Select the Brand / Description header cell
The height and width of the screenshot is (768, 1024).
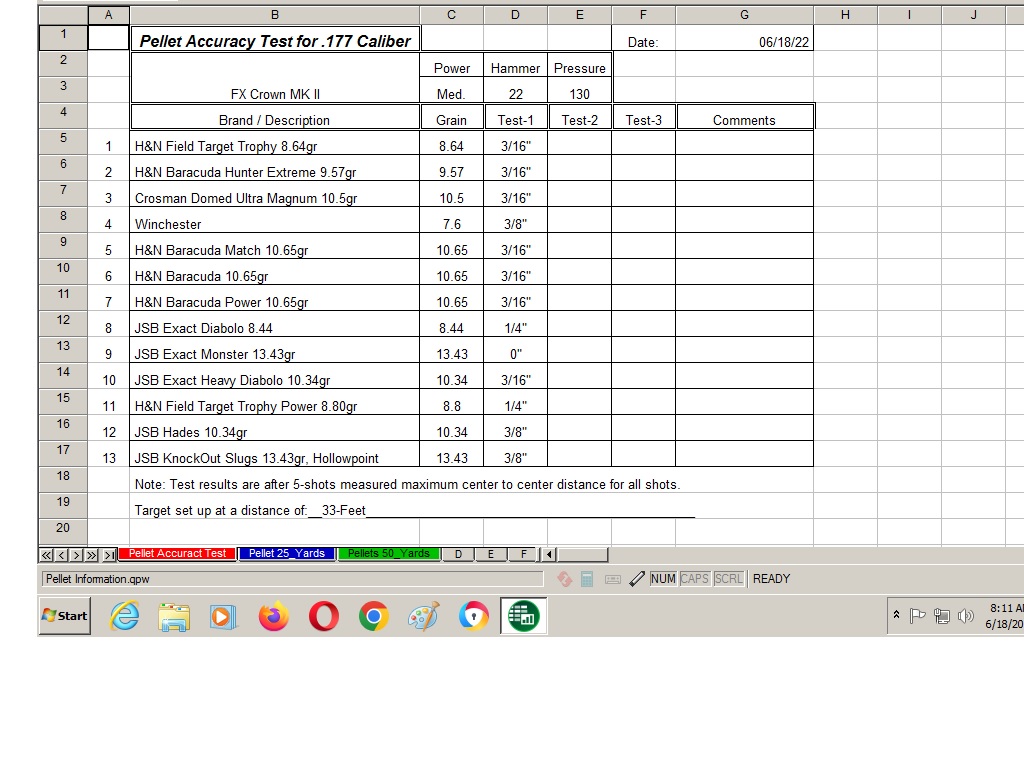[275, 117]
